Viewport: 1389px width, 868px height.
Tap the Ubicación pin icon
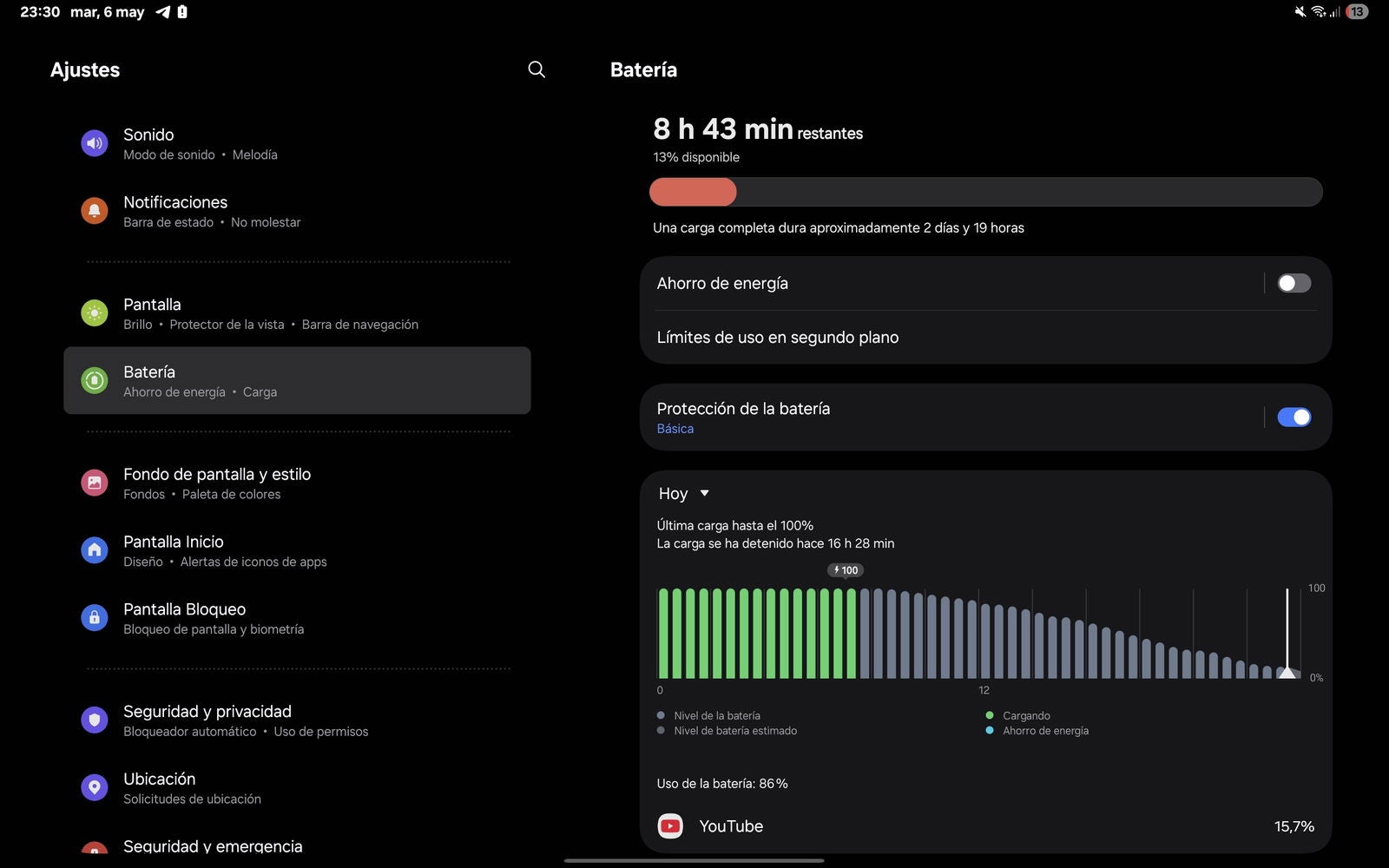pos(95,787)
